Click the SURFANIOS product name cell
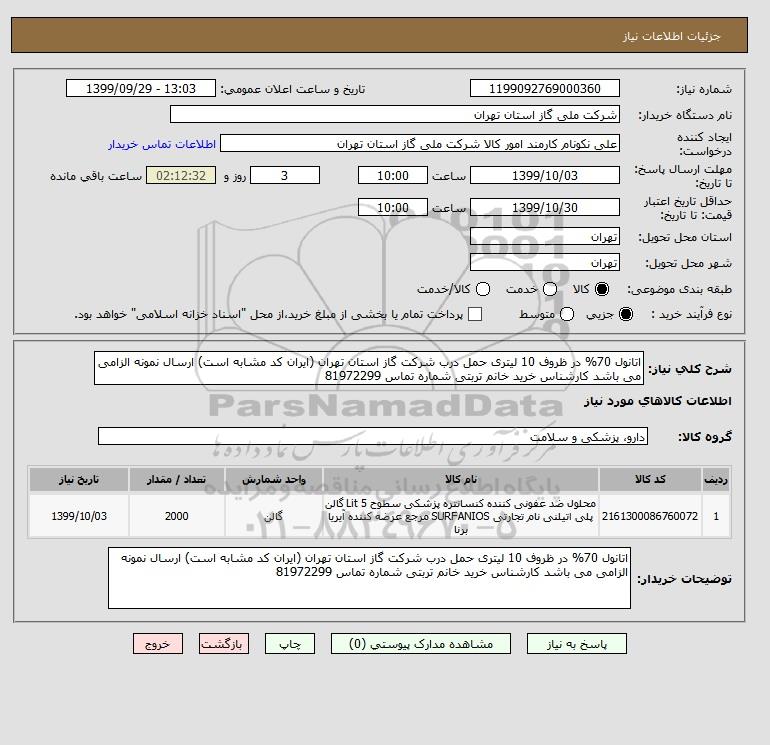 click(x=461, y=516)
